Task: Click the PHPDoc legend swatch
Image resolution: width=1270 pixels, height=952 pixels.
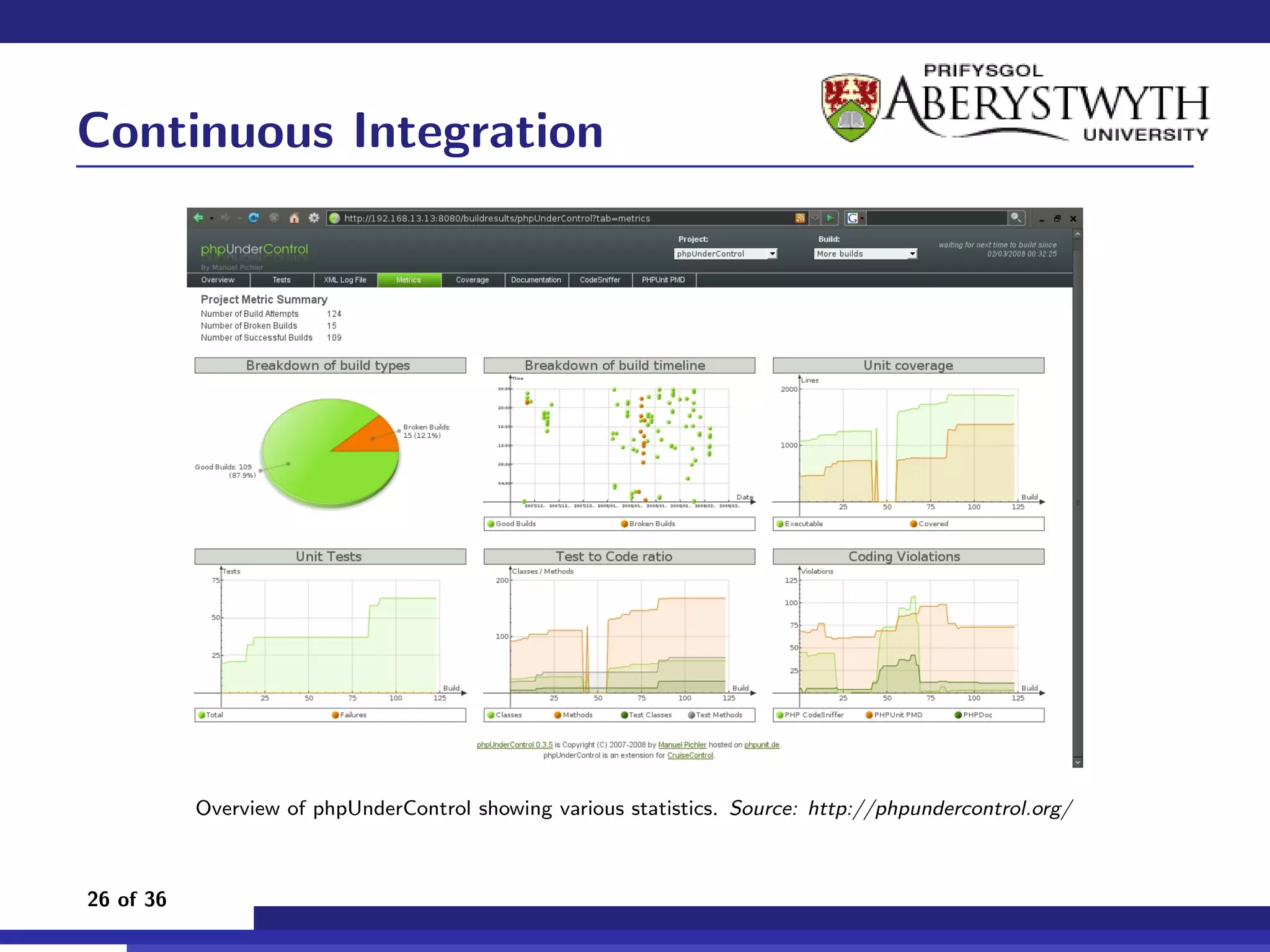Action: (x=958, y=715)
